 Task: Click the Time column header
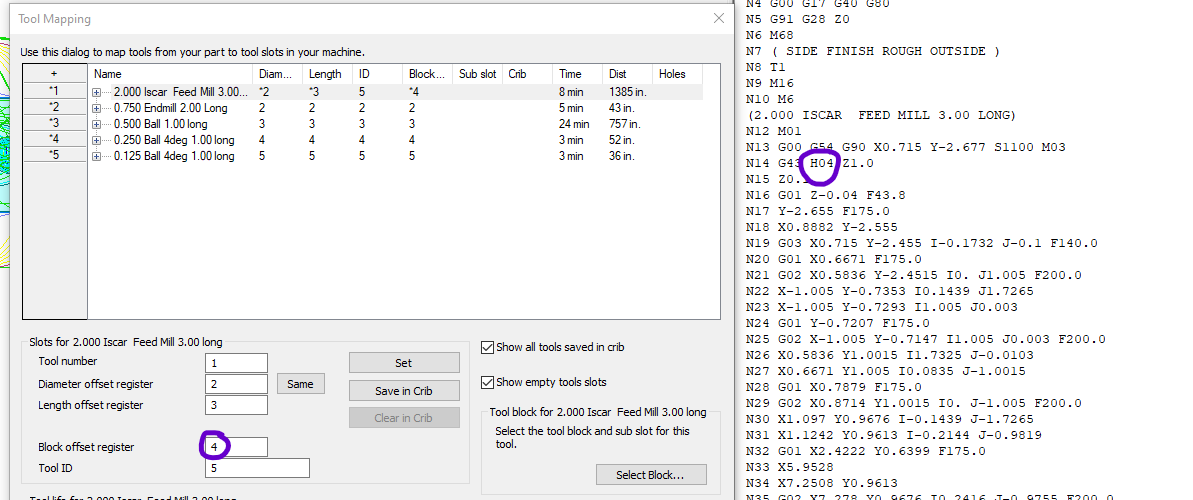[x=578, y=74]
